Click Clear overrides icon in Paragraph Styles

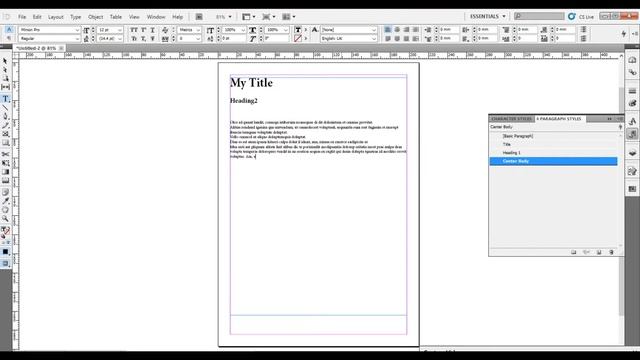point(586,252)
